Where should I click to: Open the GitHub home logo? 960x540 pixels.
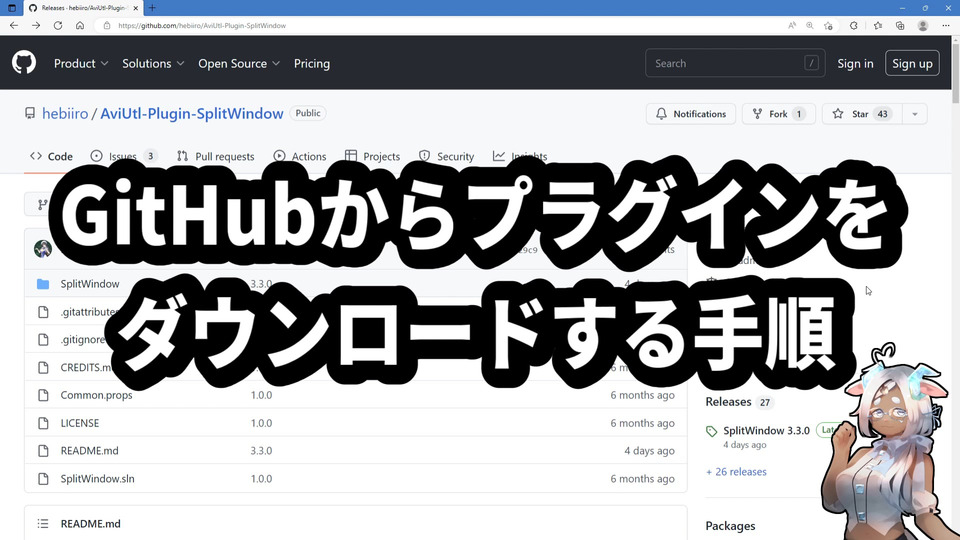coord(24,63)
